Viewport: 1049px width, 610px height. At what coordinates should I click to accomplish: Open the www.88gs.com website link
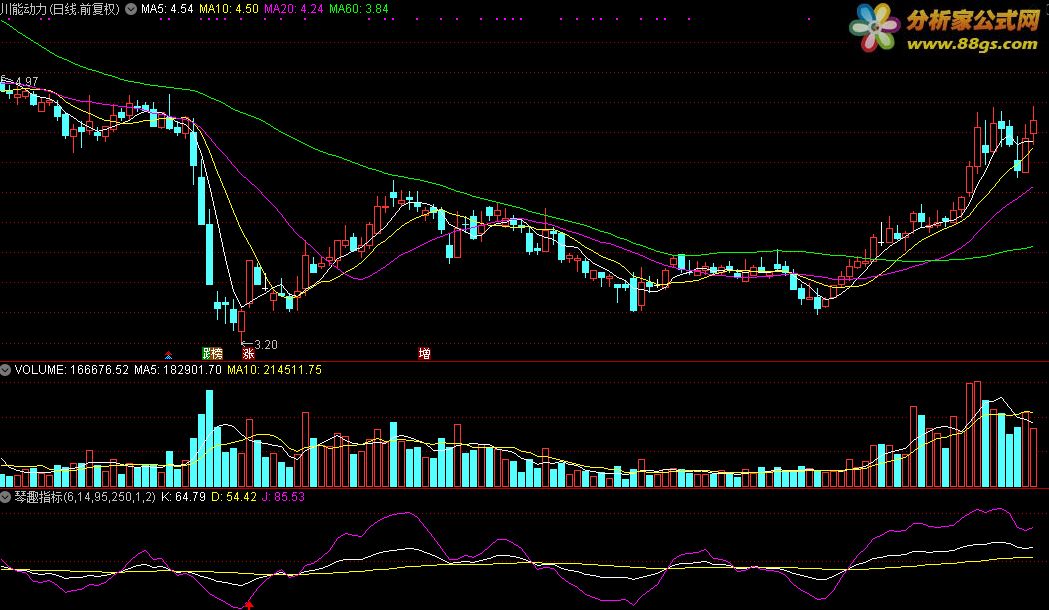(971, 44)
